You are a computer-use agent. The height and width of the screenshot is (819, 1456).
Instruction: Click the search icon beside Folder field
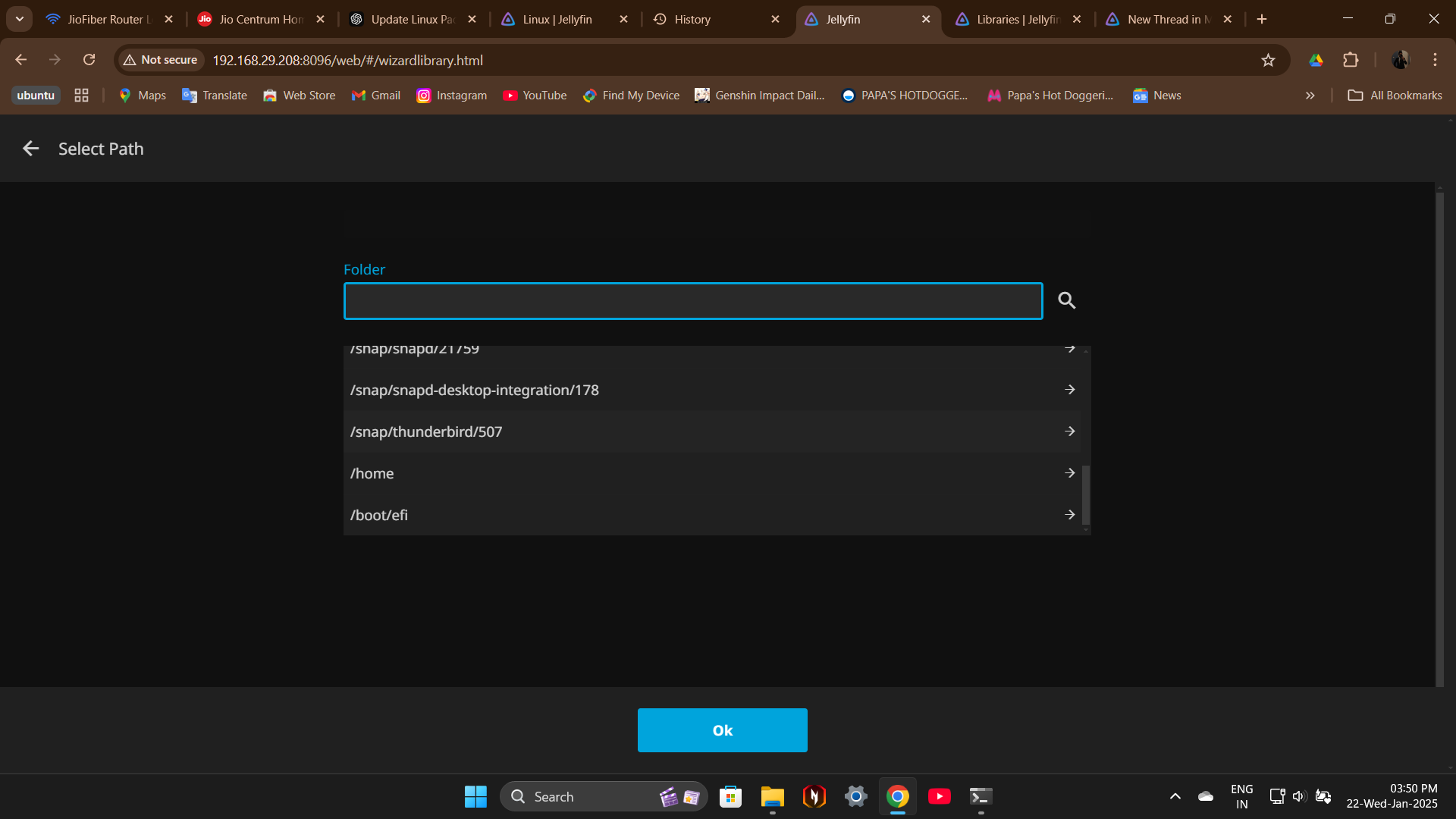(1066, 301)
